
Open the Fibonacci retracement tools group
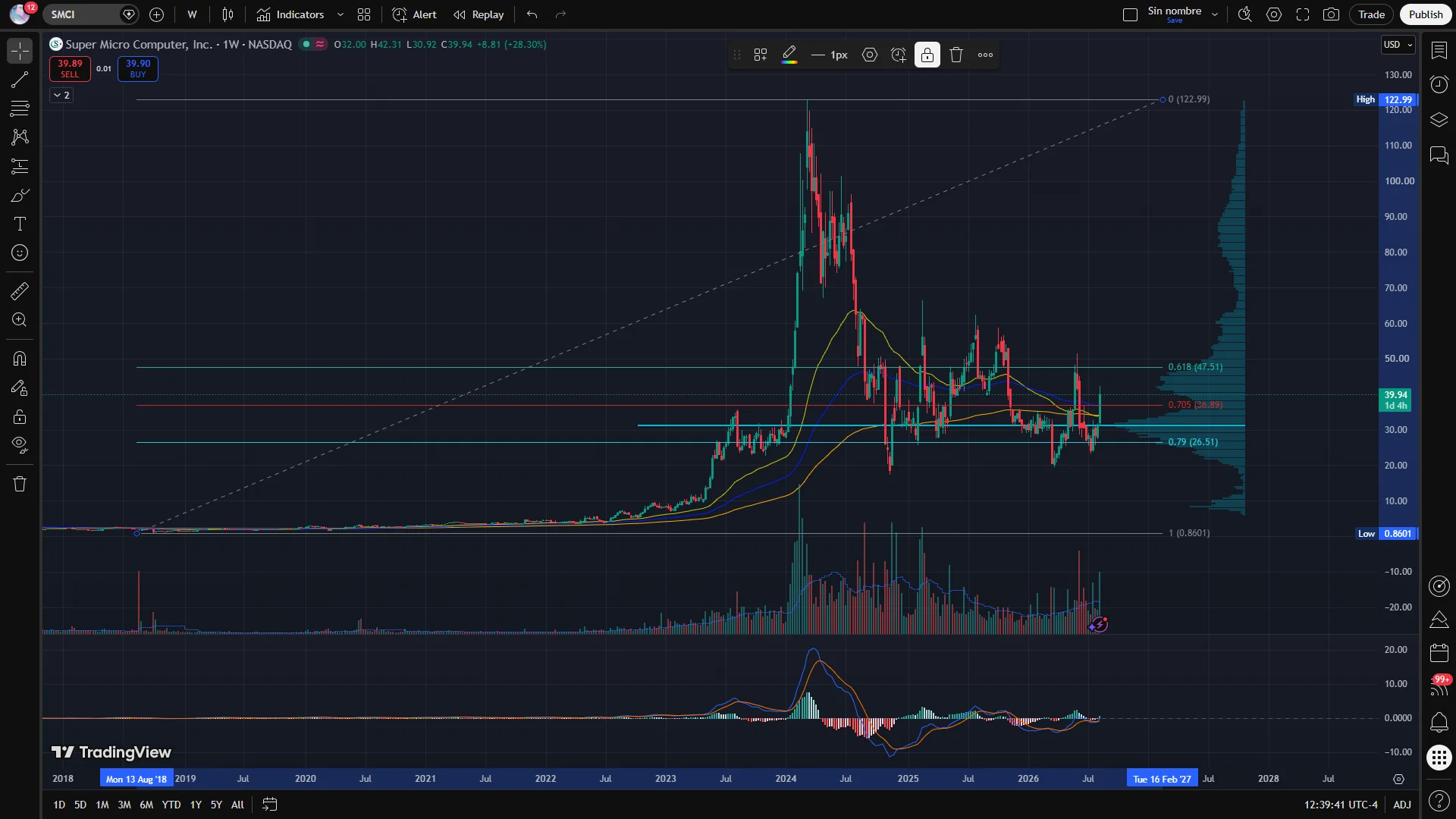(20, 108)
